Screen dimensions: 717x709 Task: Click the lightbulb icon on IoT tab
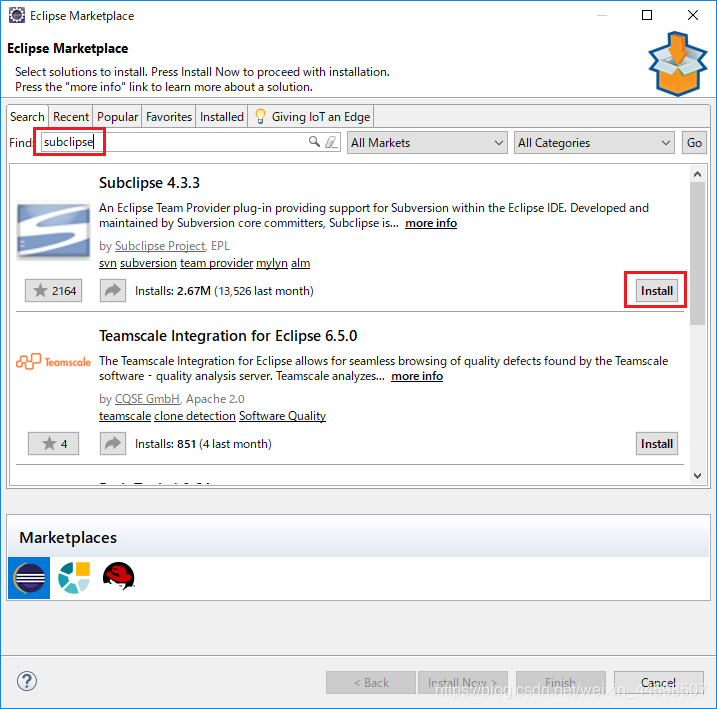coord(260,116)
